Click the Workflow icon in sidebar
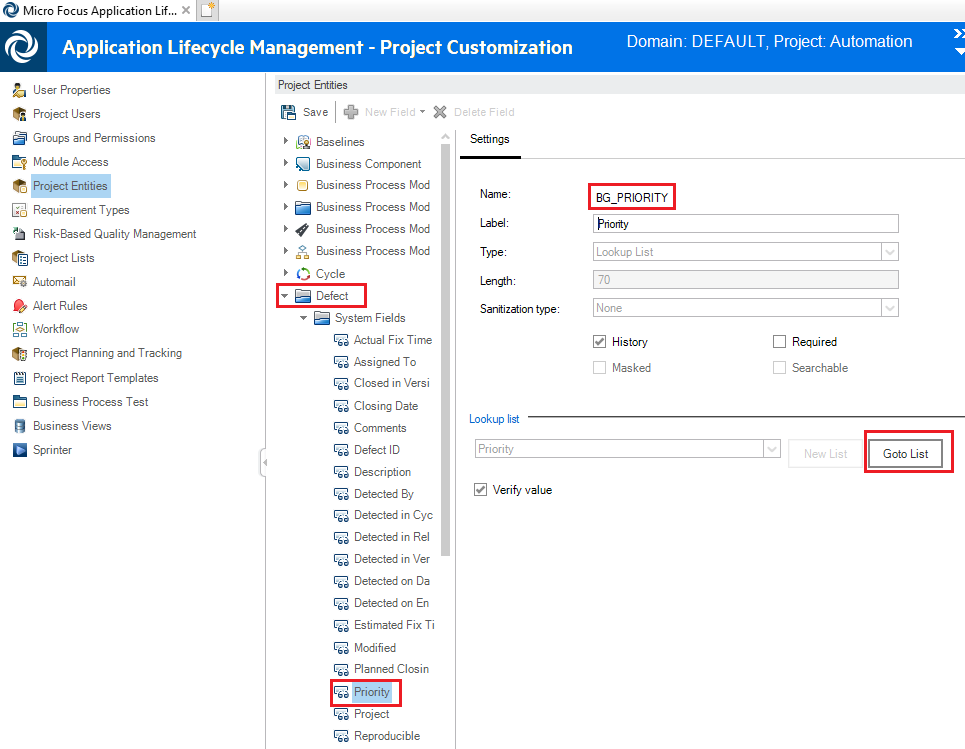The image size is (965, 749). point(19,329)
